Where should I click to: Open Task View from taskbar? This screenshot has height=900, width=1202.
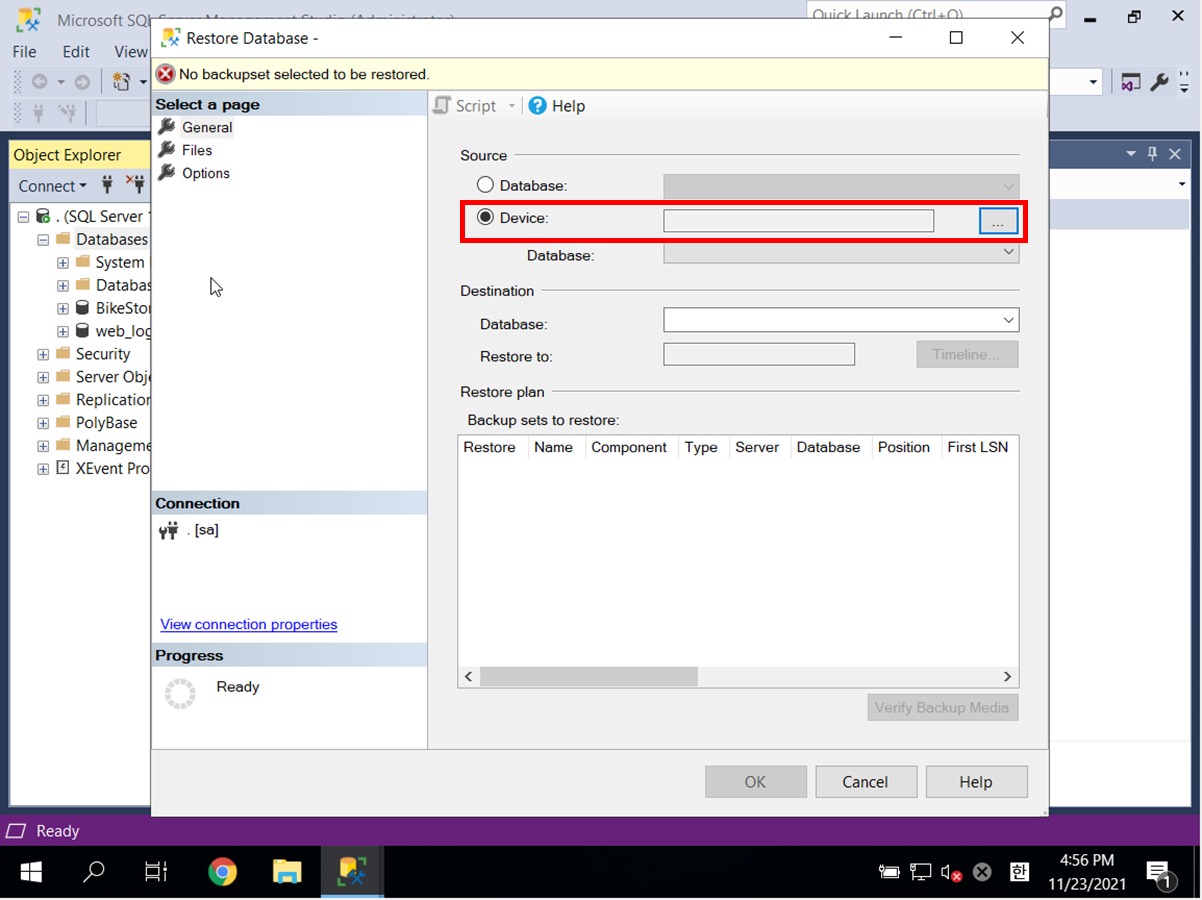click(156, 872)
